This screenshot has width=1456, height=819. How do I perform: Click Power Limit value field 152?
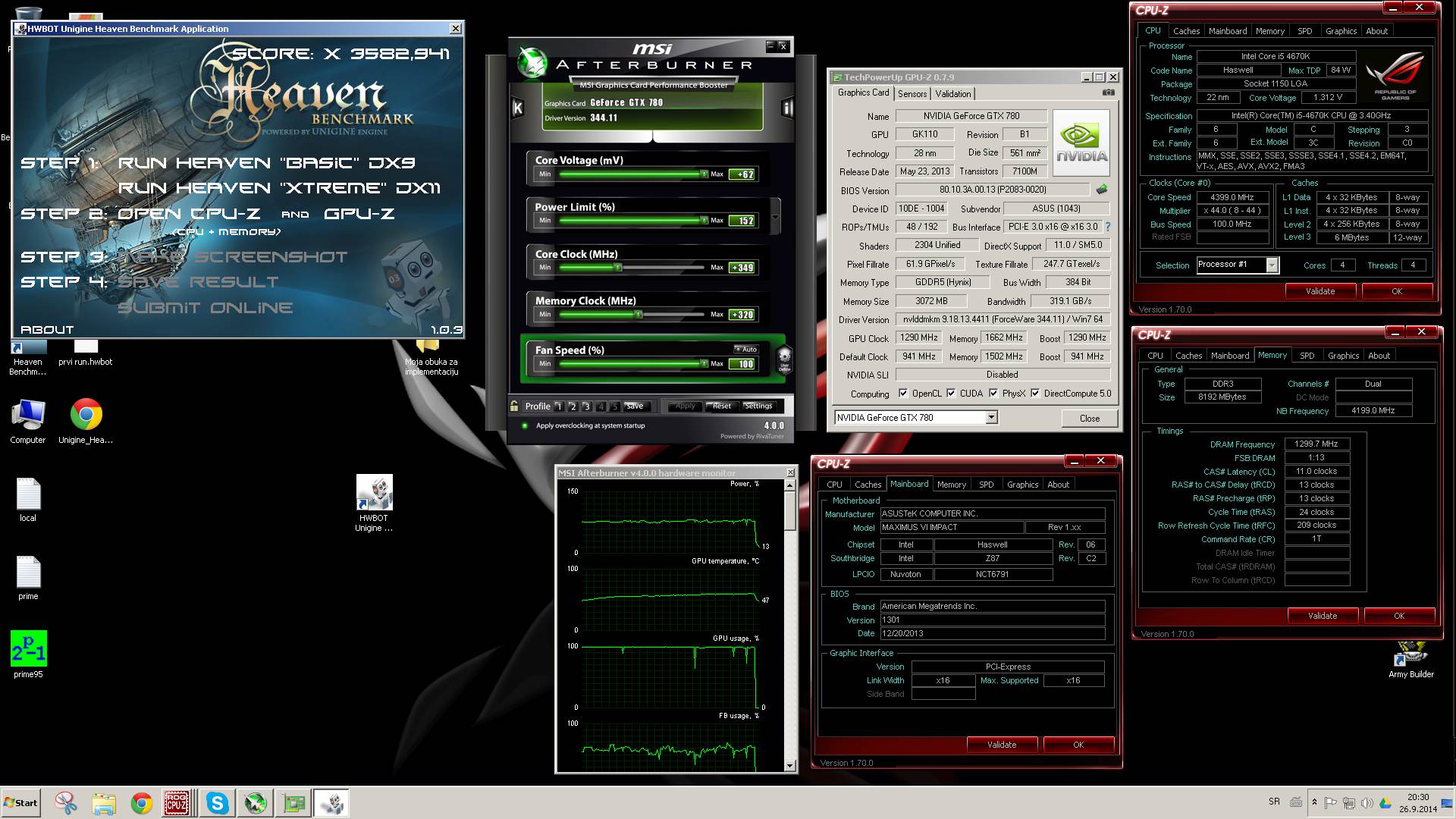[742, 221]
